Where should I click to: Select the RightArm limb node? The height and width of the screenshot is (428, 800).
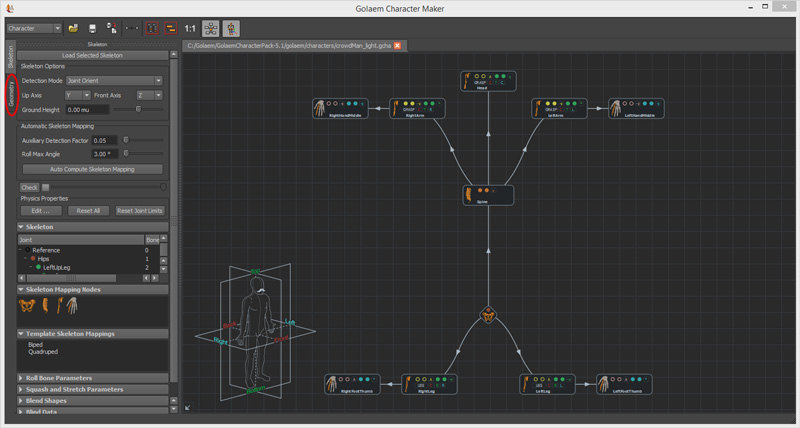(417, 109)
